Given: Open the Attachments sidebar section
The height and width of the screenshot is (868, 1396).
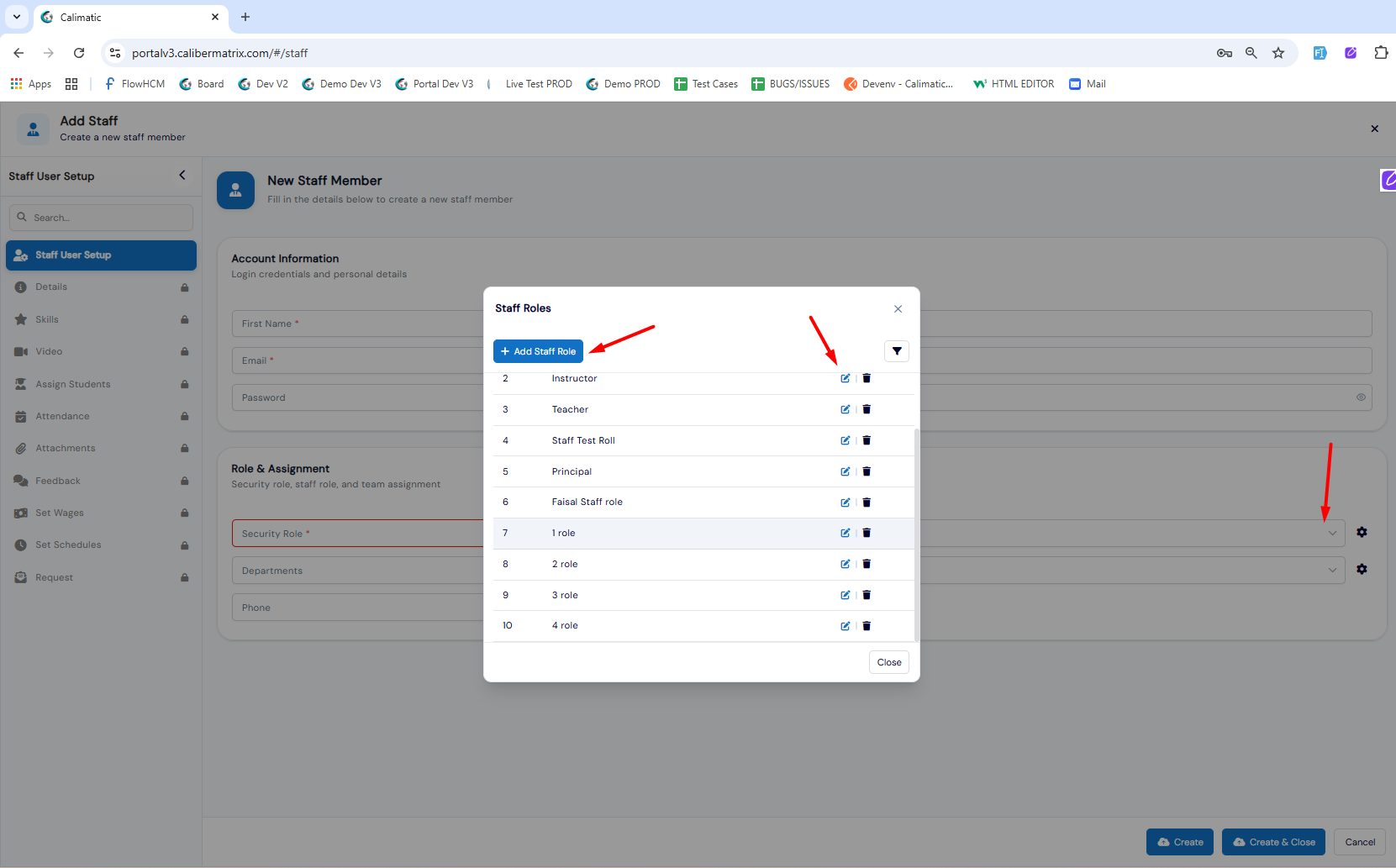Looking at the screenshot, I should [101, 448].
